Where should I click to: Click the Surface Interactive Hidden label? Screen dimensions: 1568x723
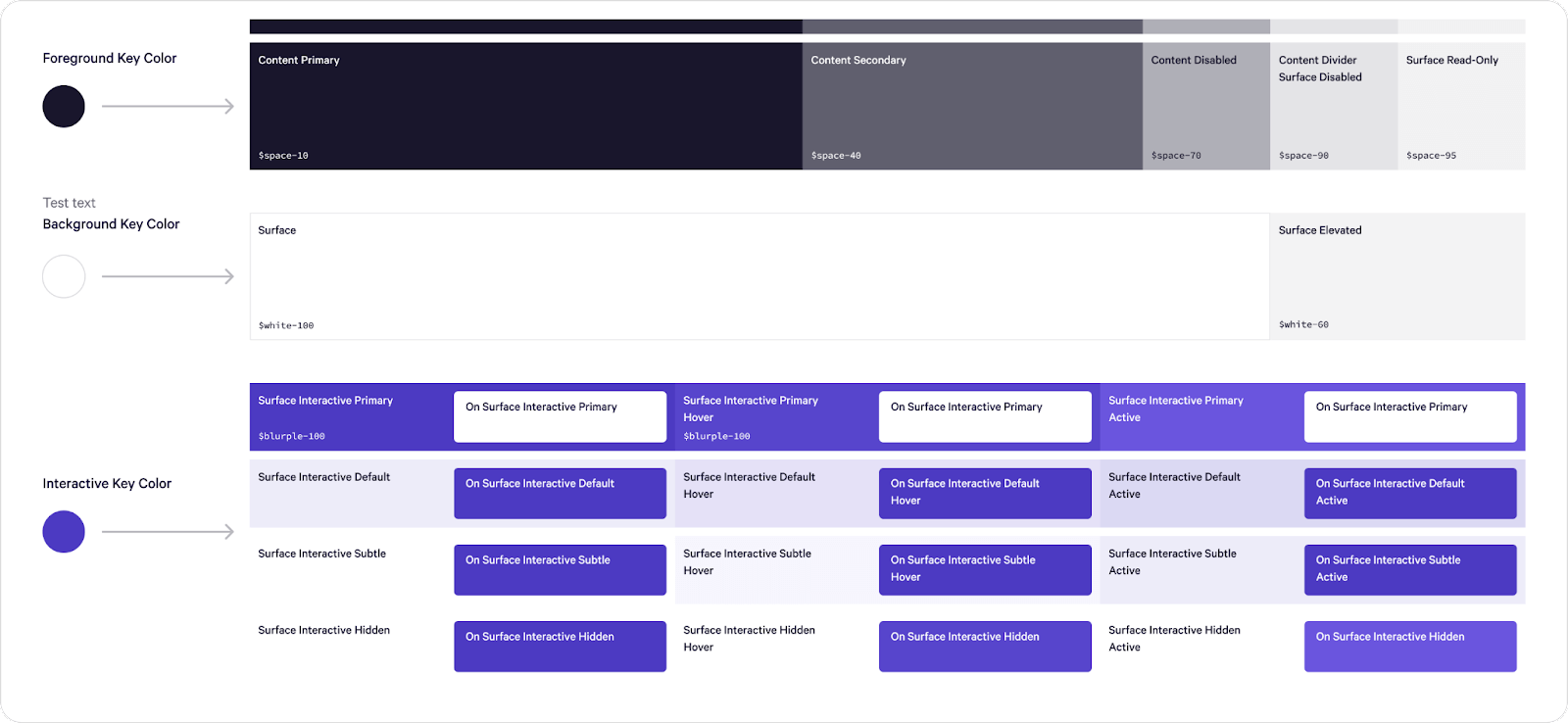tap(323, 630)
